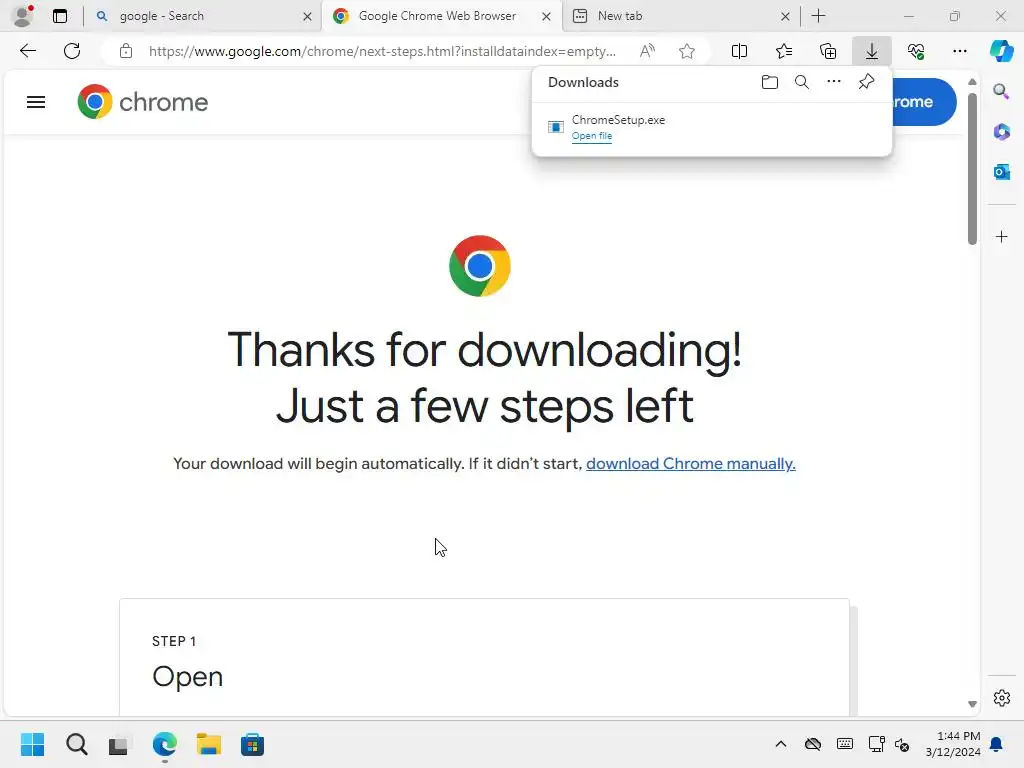Open File Explorer from taskbar
The image size is (1024, 768).
tap(209, 744)
